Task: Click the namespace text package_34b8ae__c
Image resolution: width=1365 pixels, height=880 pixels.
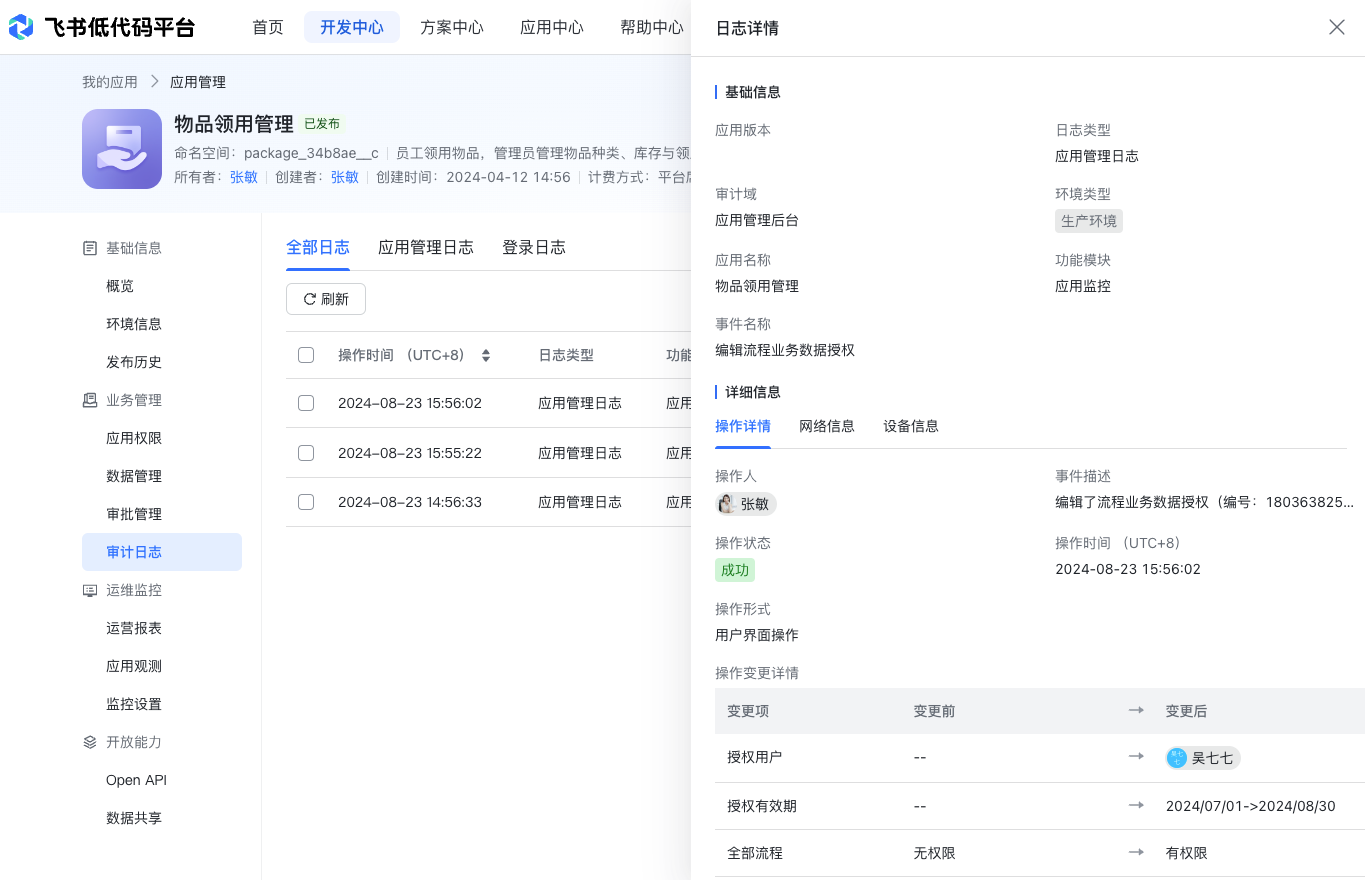Action: (x=311, y=152)
